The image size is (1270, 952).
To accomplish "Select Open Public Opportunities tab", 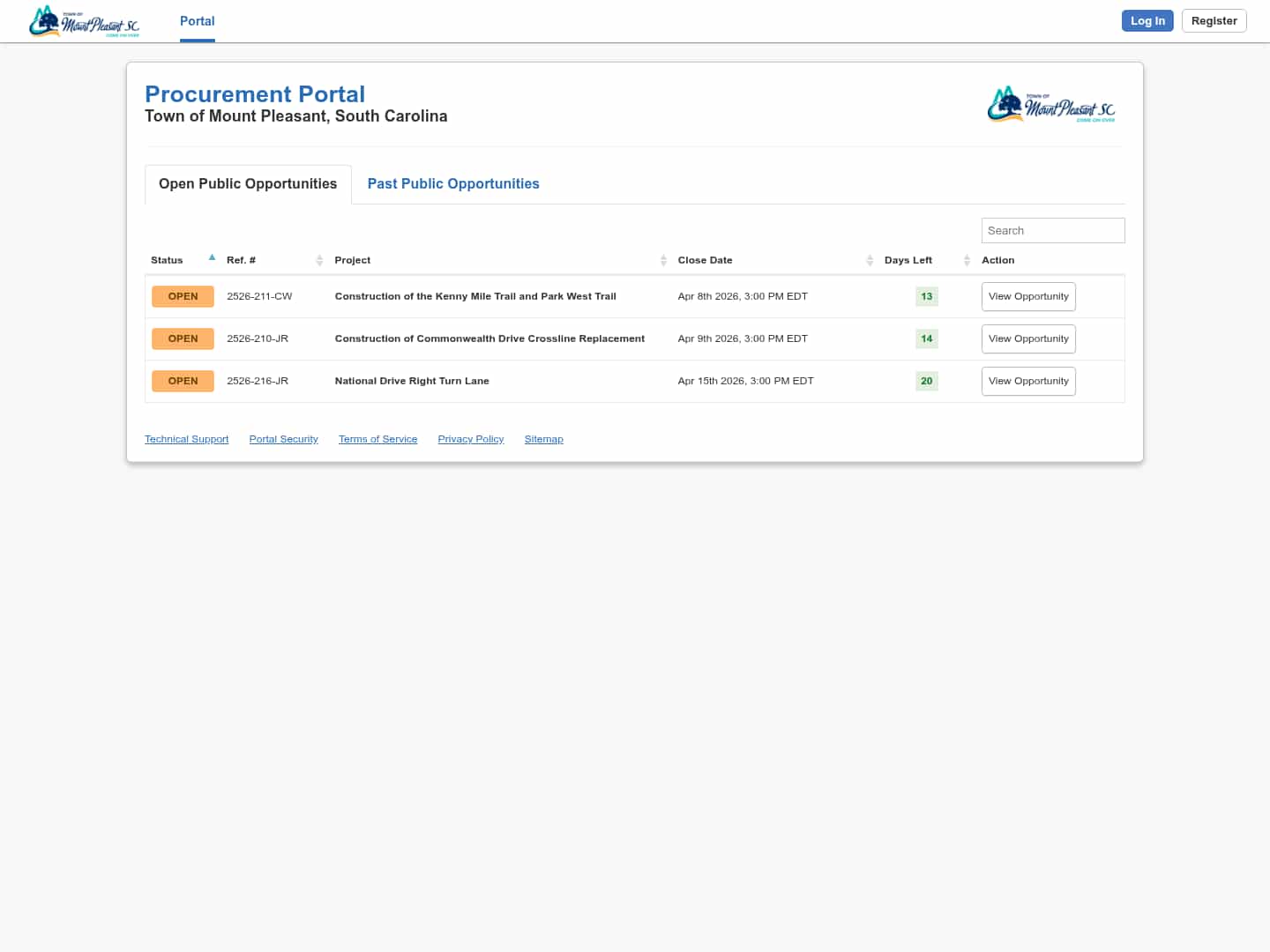I will [x=248, y=184].
